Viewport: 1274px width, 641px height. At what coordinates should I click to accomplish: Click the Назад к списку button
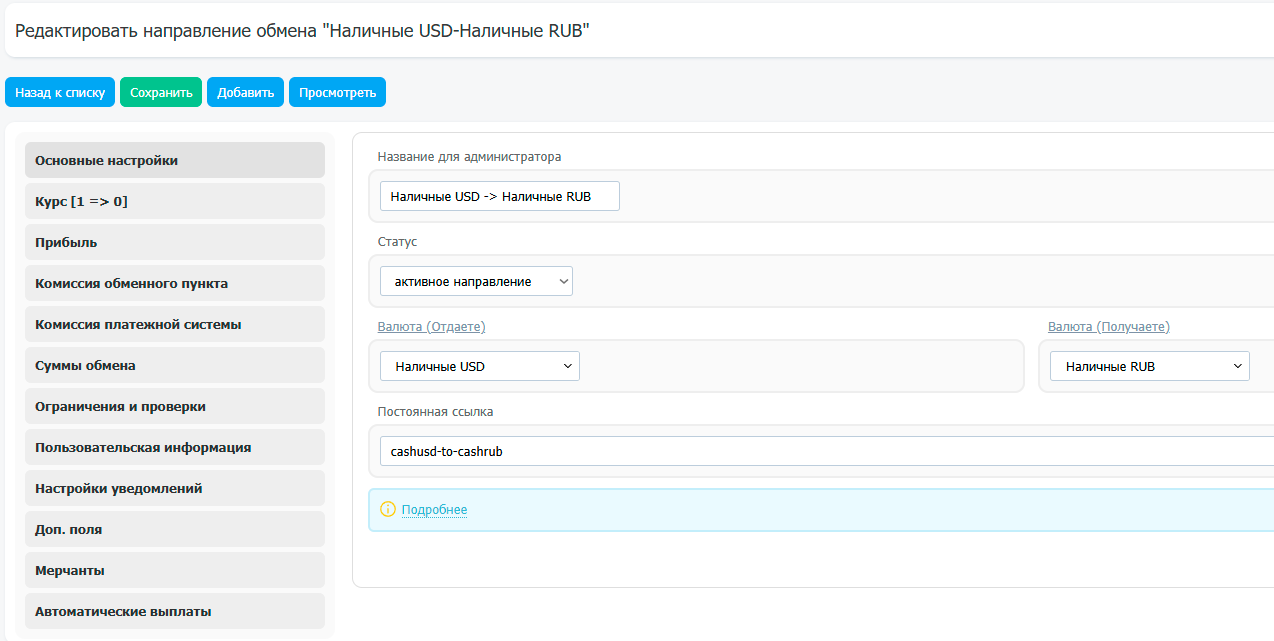pos(60,93)
